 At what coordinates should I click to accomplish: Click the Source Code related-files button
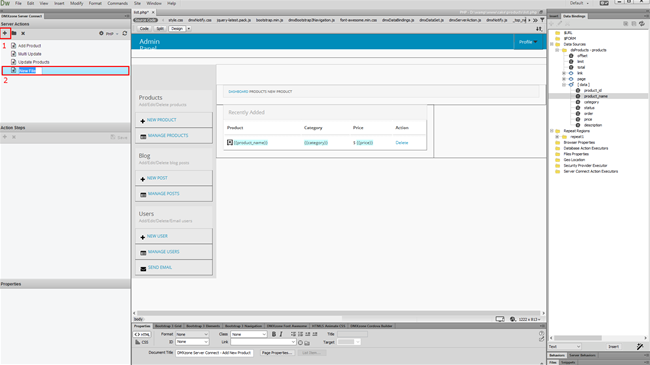(x=146, y=20)
